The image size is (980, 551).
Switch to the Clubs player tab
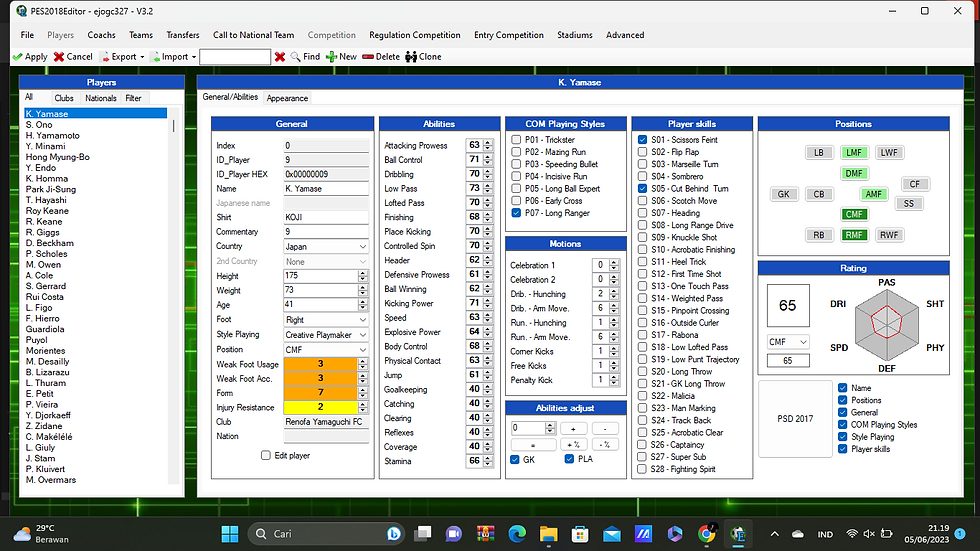(x=64, y=98)
